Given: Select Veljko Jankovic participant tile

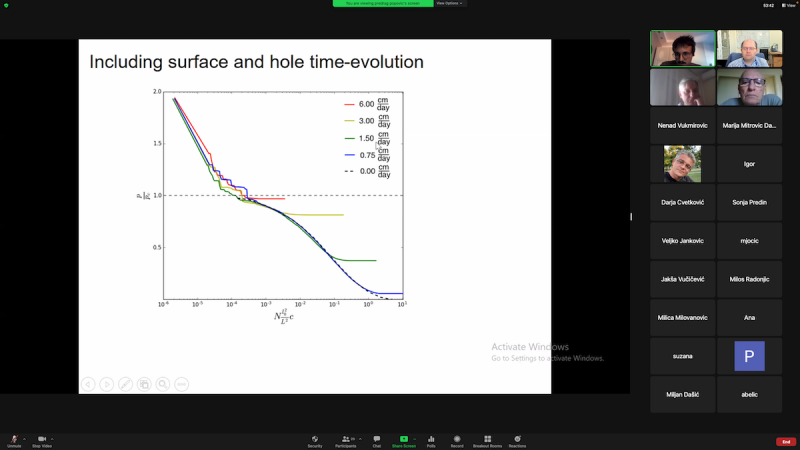Looking at the screenshot, I should coord(683,241).
